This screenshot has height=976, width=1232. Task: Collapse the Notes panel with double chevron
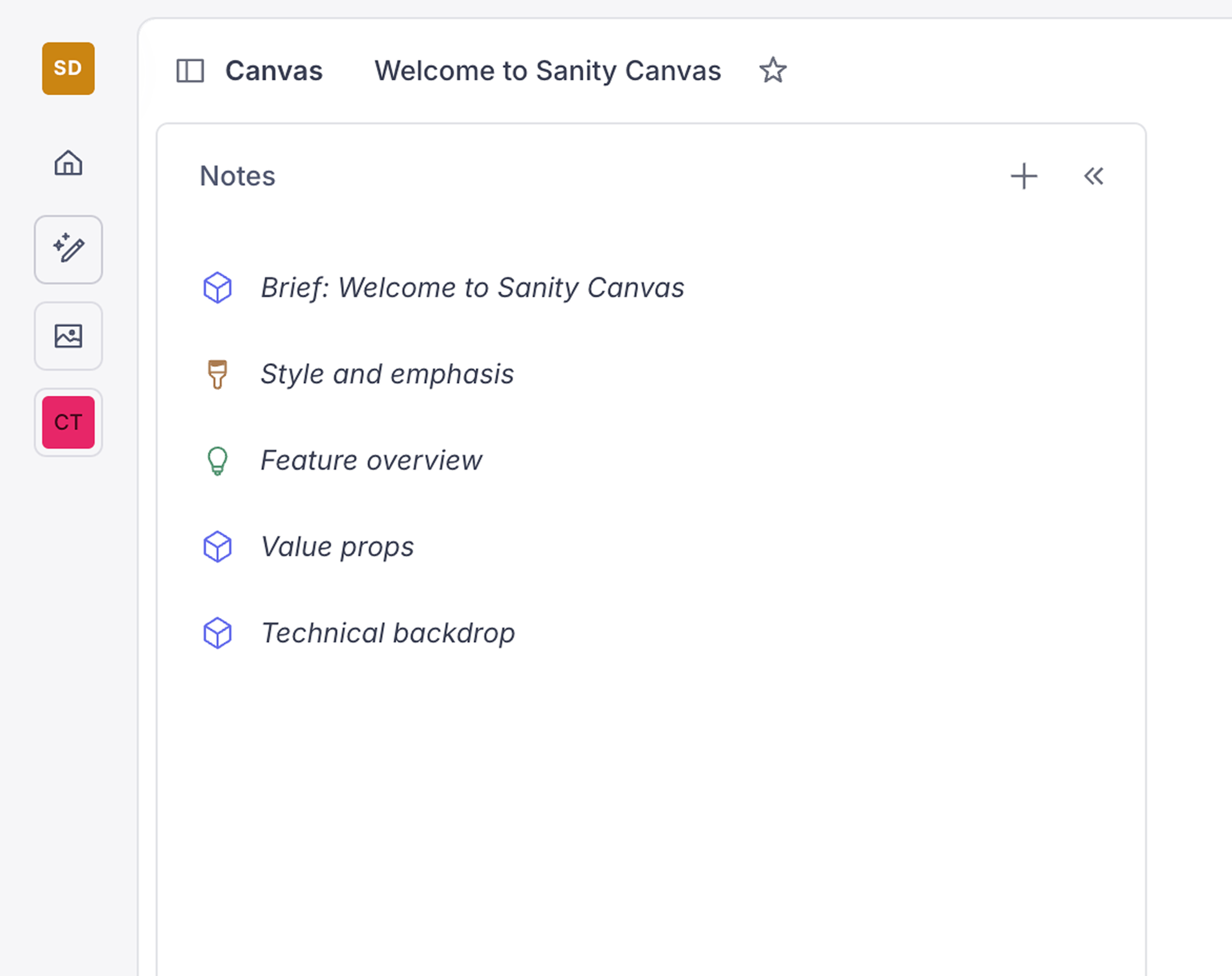[1093, 176]
